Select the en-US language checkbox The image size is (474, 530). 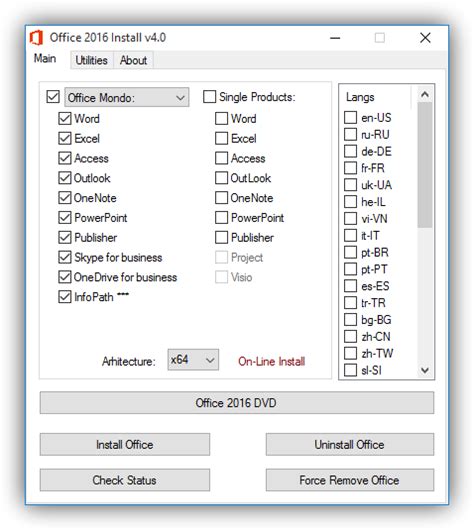[351, 117]
